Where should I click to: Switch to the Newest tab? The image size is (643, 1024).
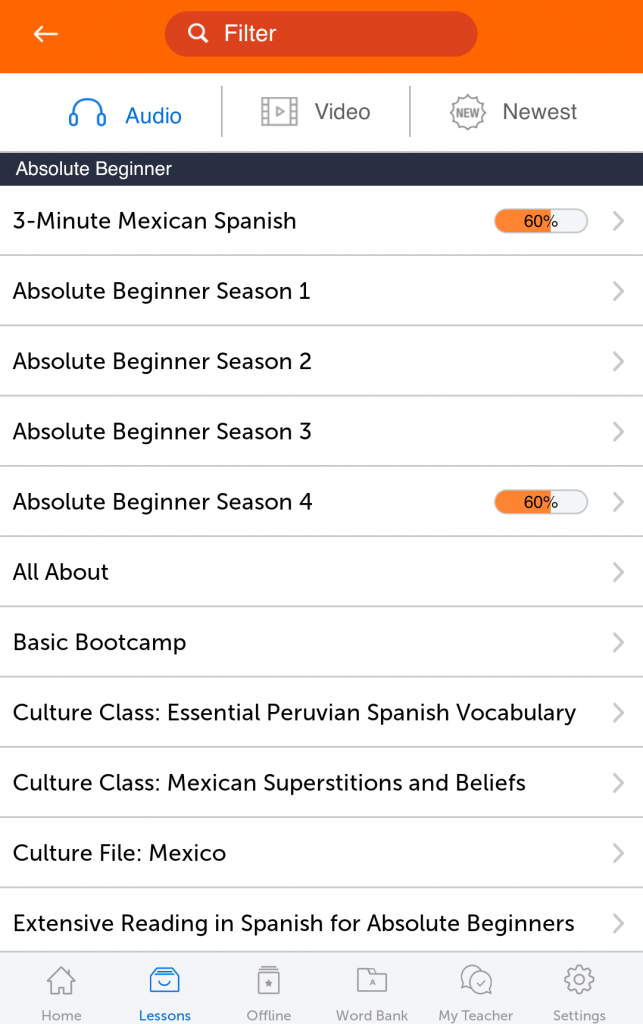[x=514, y=112]
